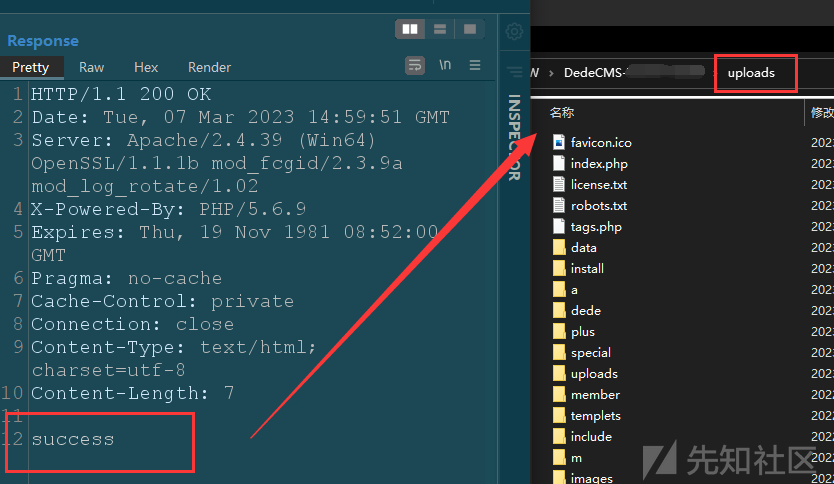Select the top-bottom split layout icon
Viewport: 834px width, 484px height.
click(440, 29)
